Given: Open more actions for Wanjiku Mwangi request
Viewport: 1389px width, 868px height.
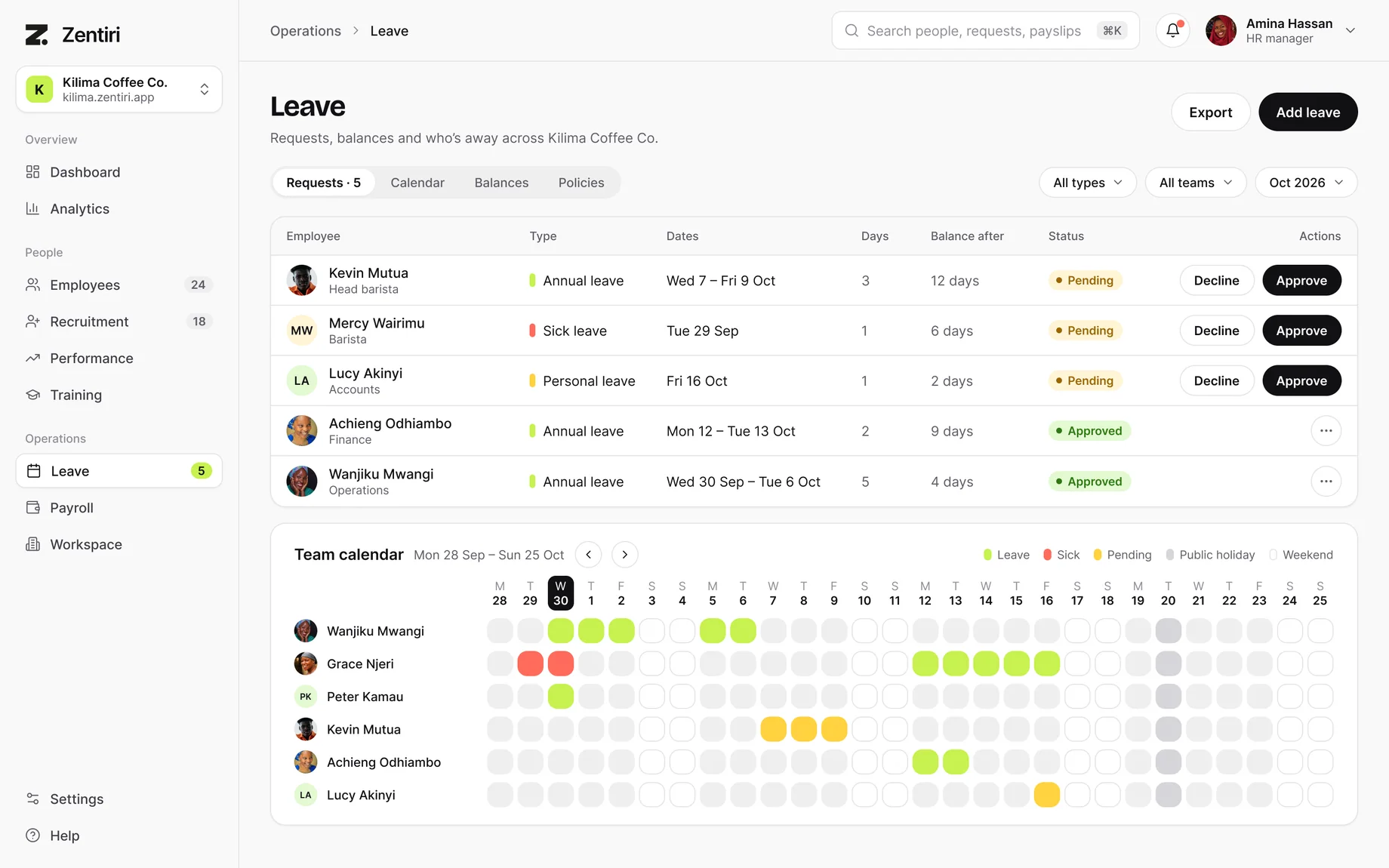Looking at the screenshot, I should [1326, 482].
